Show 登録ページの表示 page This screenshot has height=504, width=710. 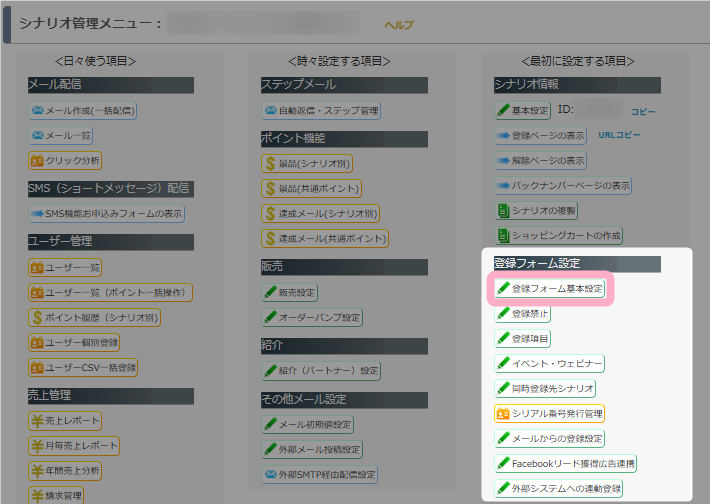click(x=540, y=135)
